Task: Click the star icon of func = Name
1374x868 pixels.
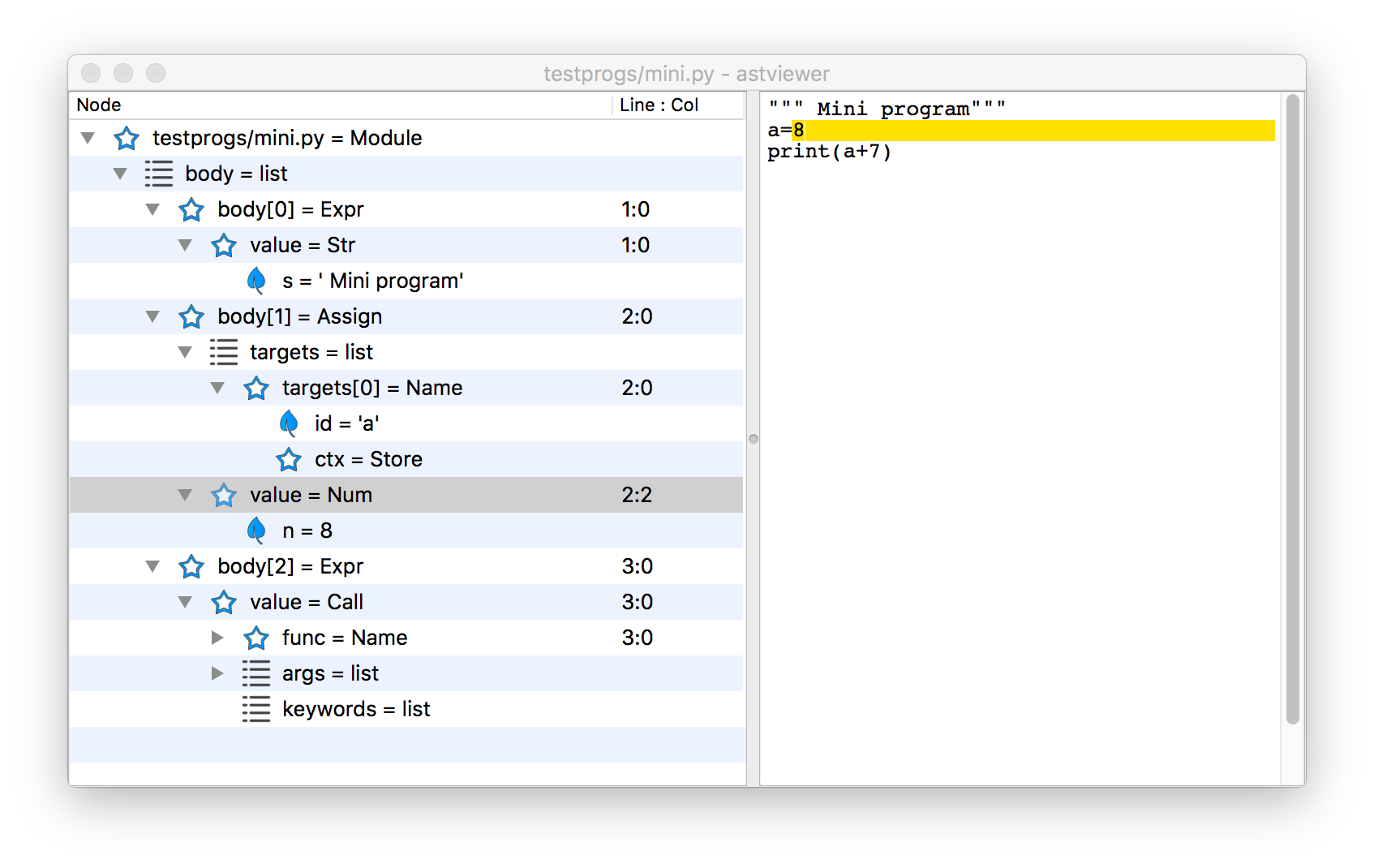Action: point(256,638)
